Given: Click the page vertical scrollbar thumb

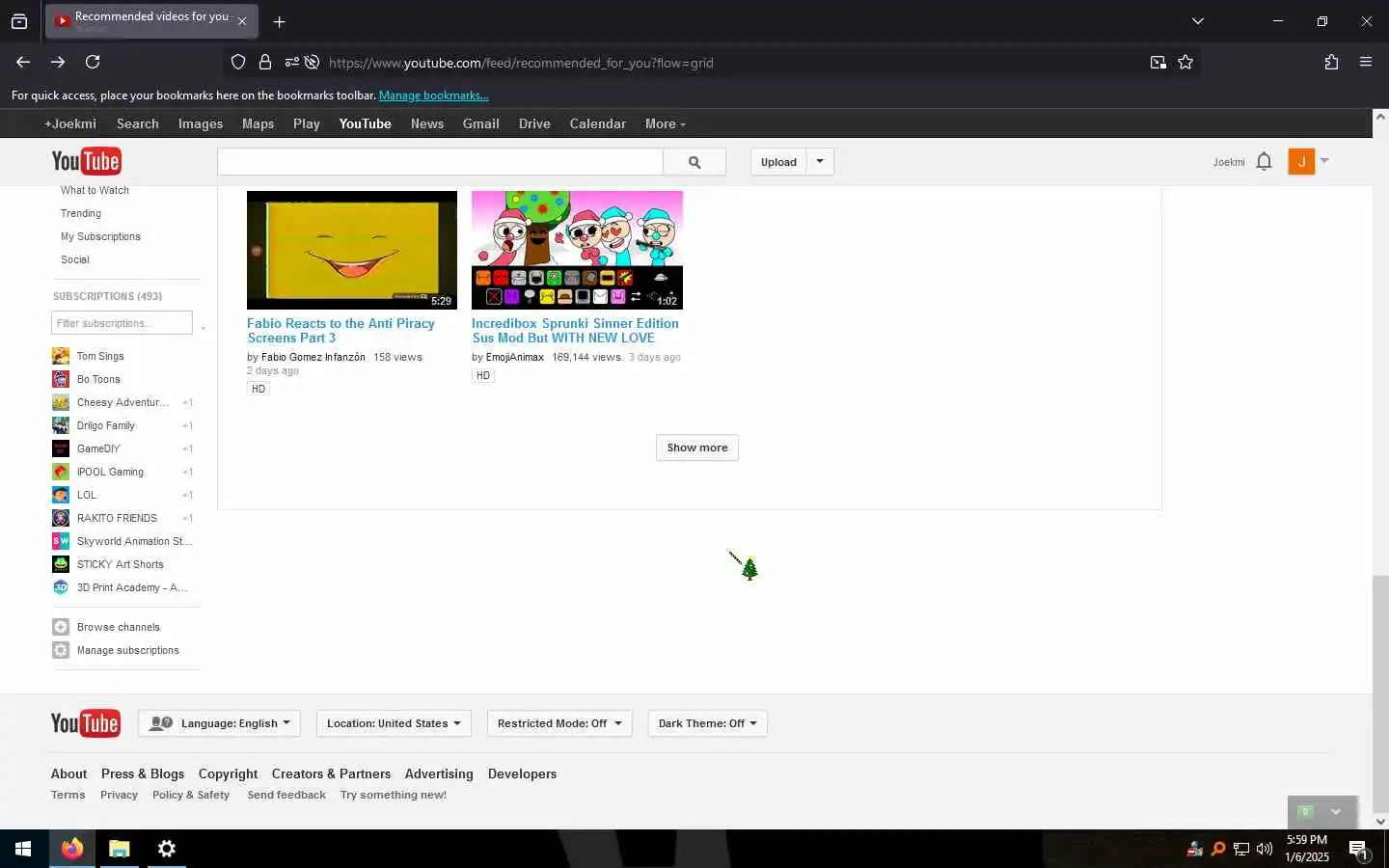Looking at the screenshot, I should point(1380,692).
